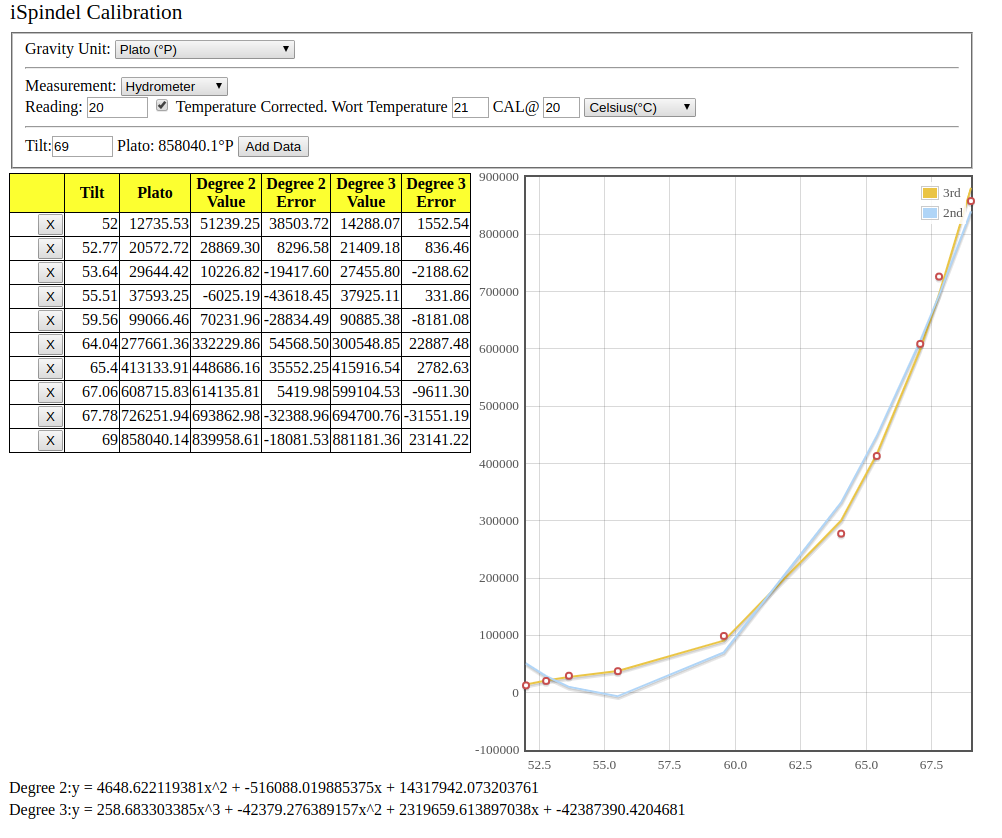Open the Celsius temperature unit dropdown
This screenshot has width=1002, height=838.
(x=639, y=107)
